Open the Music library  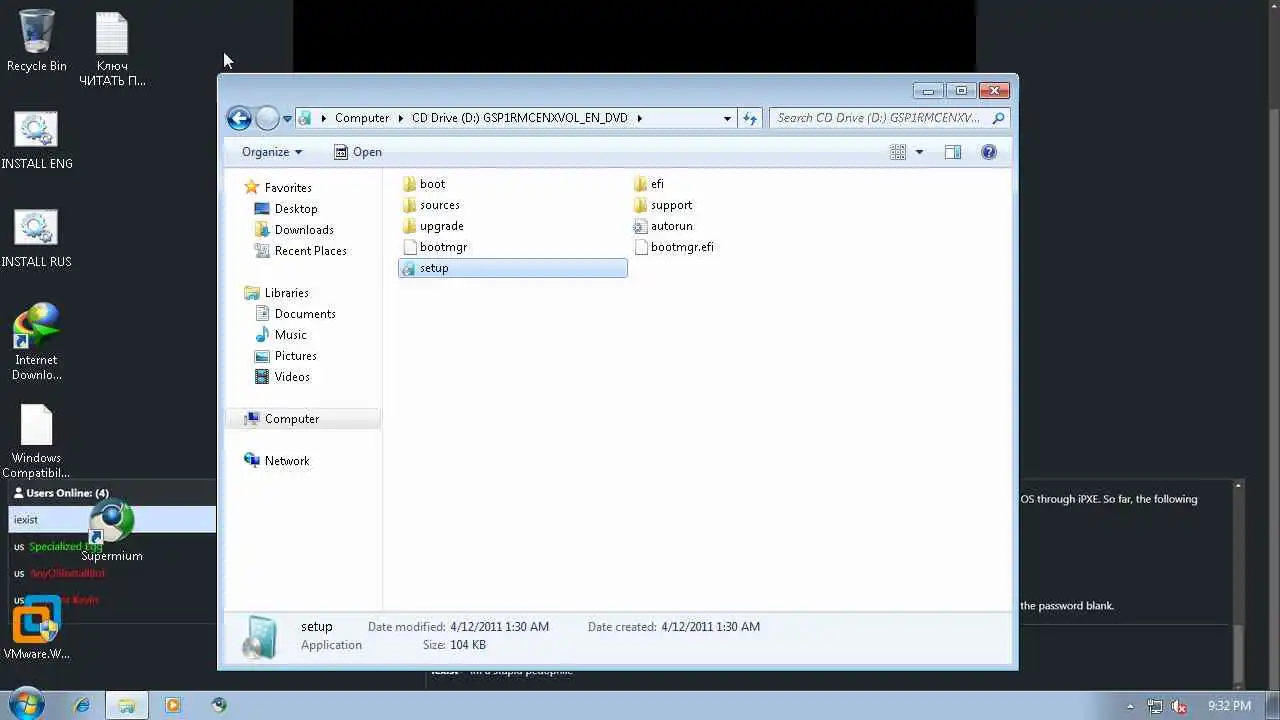pyautogui.click(x=281, y=335)
